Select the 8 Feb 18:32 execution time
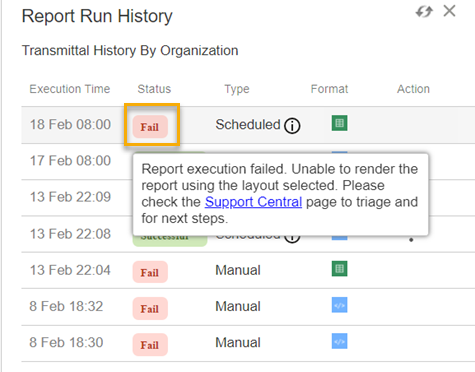Image resolution: width=475 pixels, height=372 pixels. [x=66, y=306]
